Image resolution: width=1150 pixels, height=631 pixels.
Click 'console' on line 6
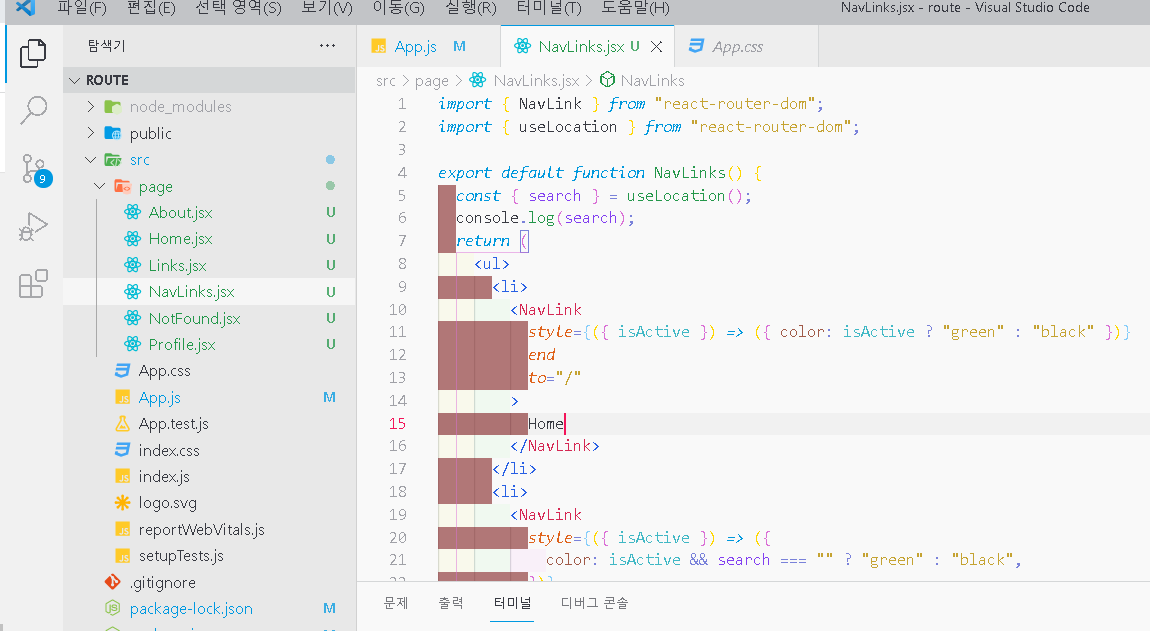pos(488,218)
